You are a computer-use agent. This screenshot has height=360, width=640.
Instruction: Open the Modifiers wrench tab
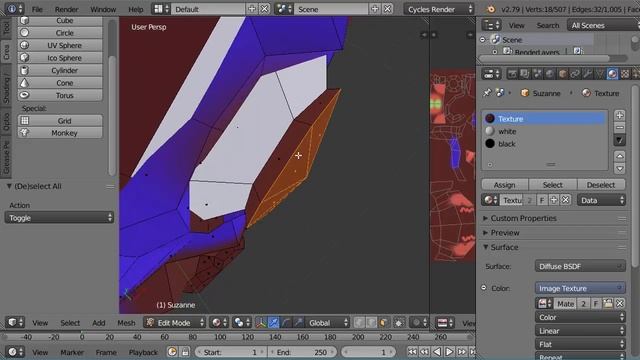(587, 74)
